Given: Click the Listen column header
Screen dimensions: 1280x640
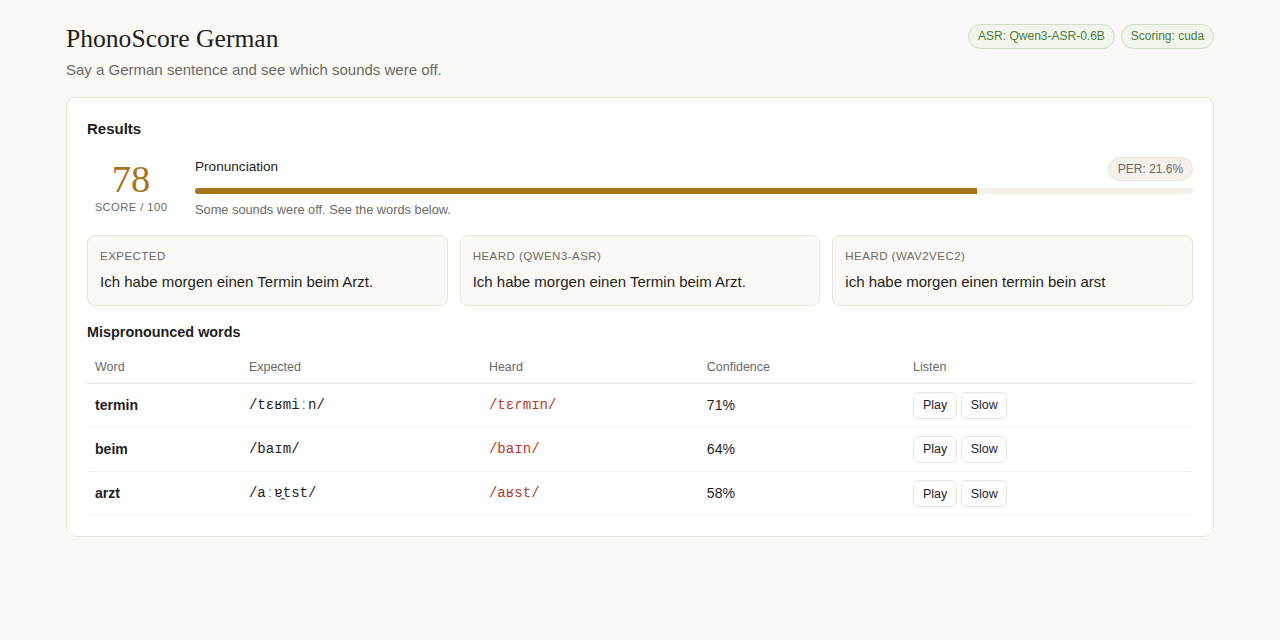Looking at the screenshot, I should coord(930,367).
